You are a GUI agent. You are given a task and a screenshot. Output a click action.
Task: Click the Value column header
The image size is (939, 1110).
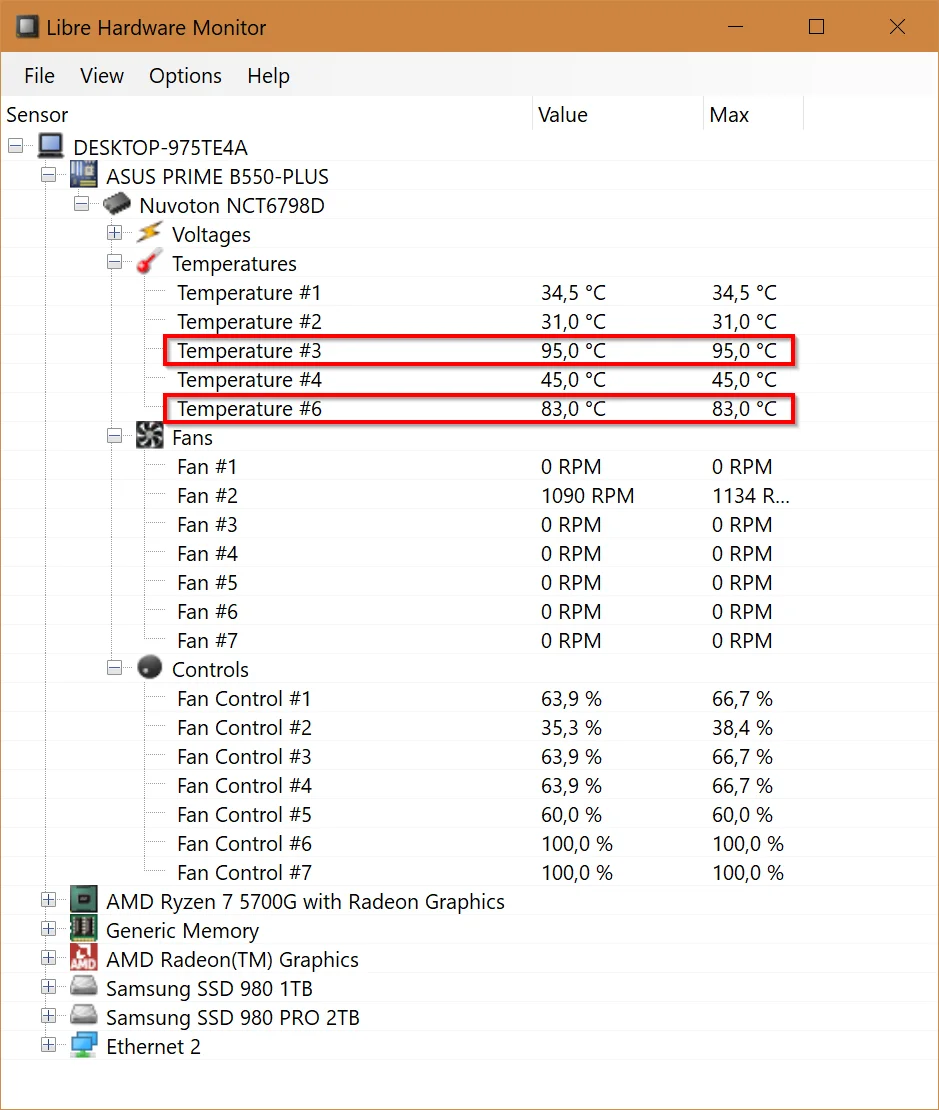(x=618, y=115)
